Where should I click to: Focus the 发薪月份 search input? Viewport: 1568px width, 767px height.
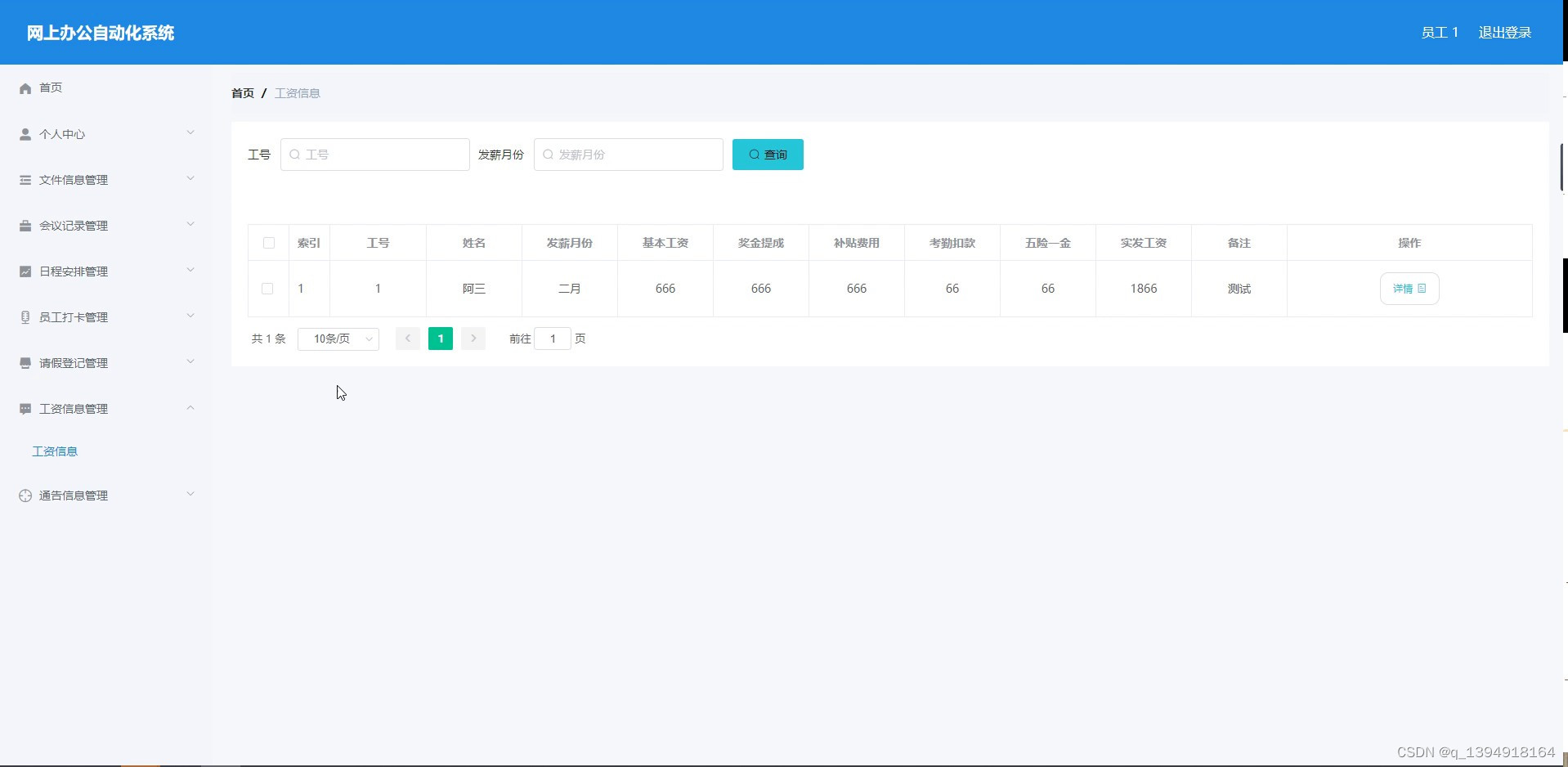coord(629,155)
